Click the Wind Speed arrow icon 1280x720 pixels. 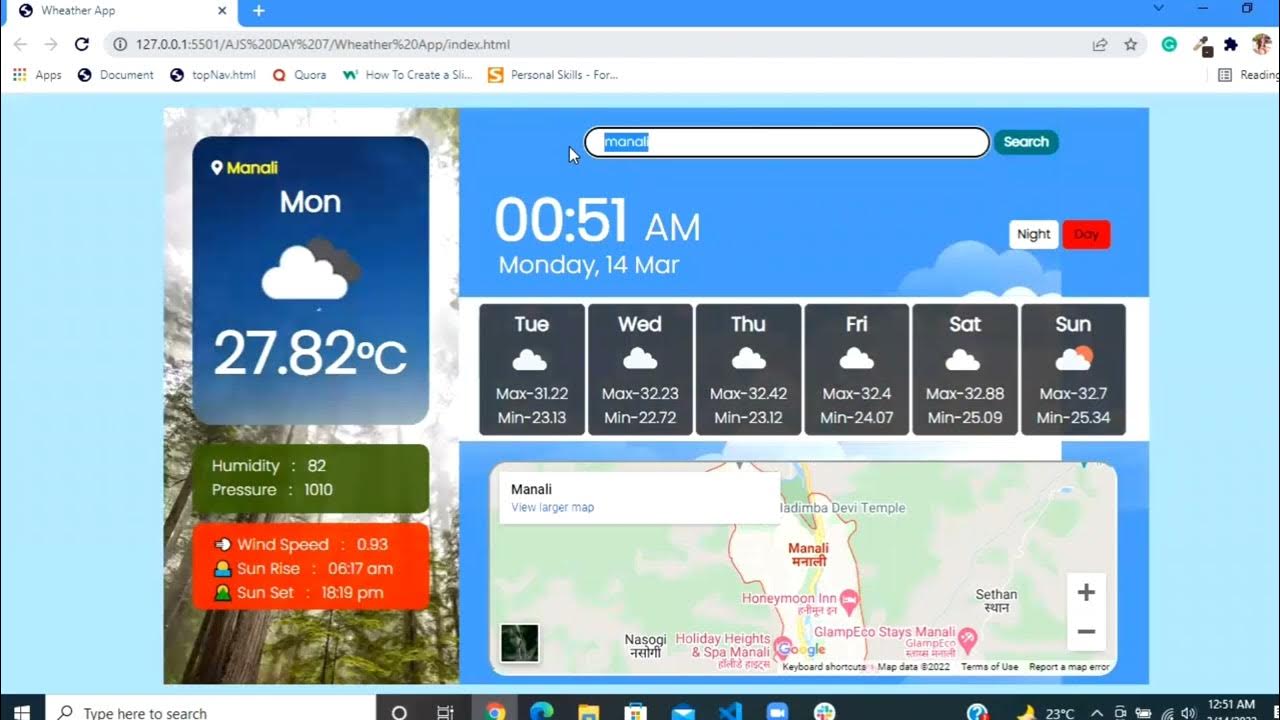[x=222, y=545]
